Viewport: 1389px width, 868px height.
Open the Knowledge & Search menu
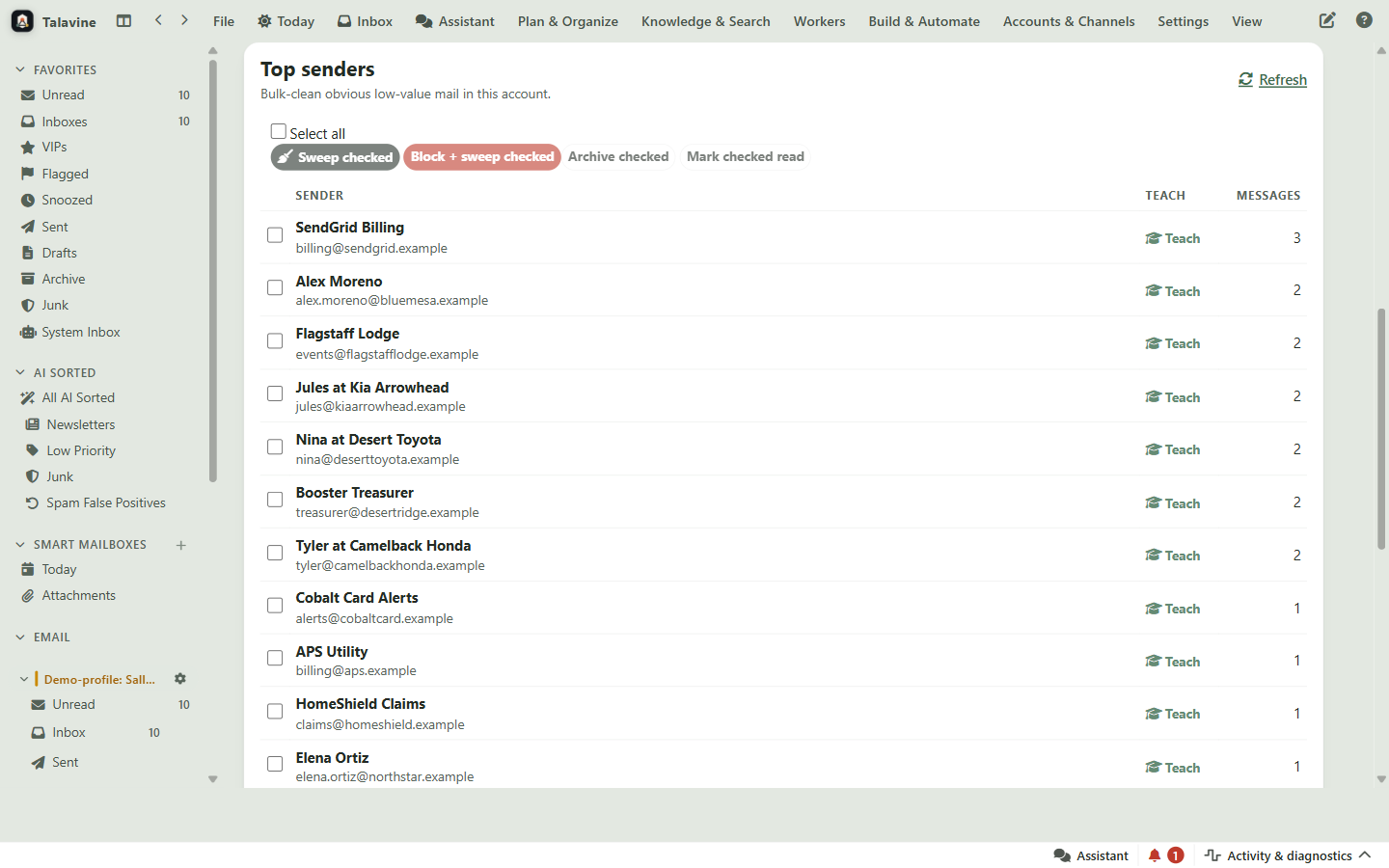[x=706, y=21]
